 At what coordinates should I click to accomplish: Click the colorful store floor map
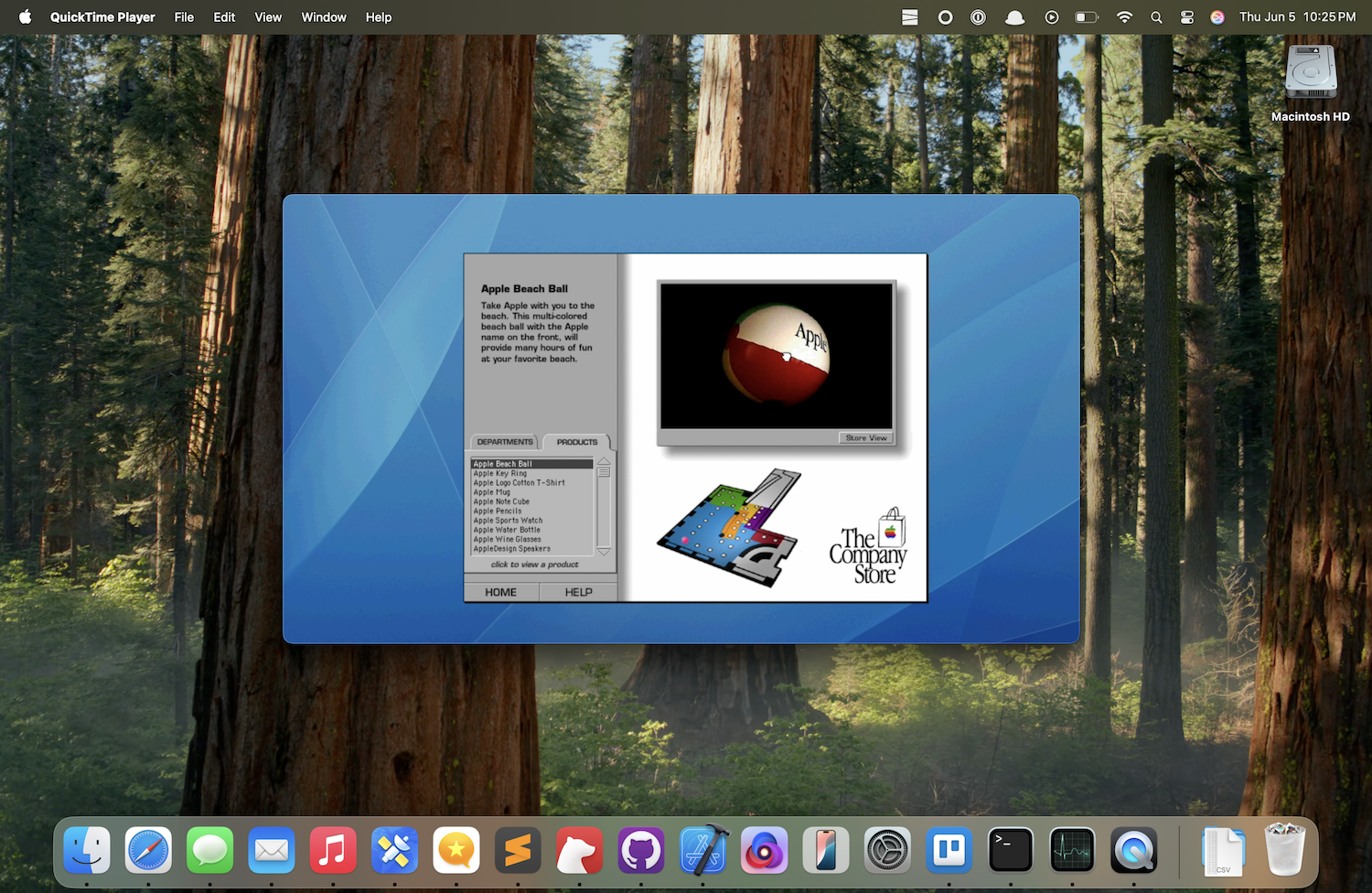click(729, 528)
